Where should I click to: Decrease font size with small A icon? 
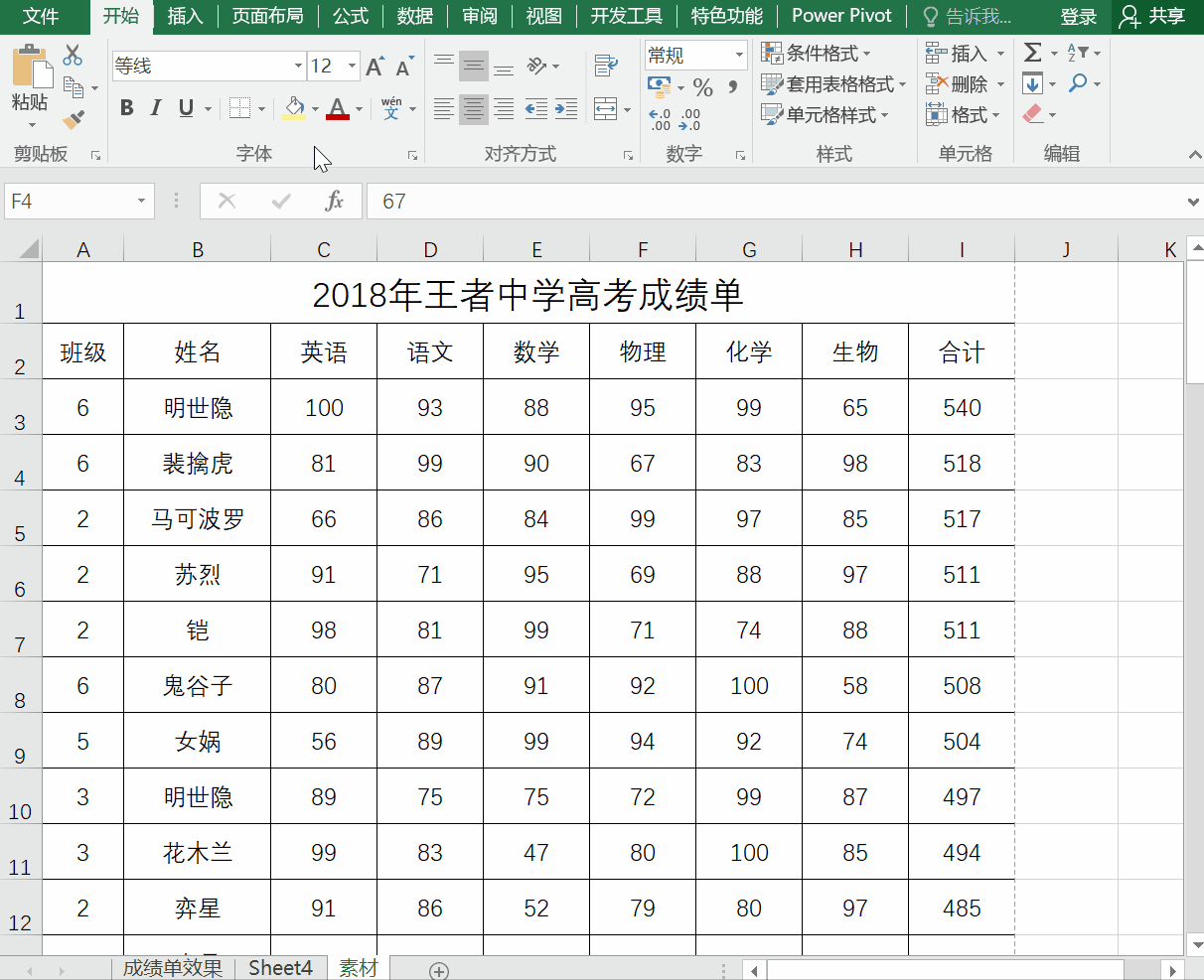tap(404, 68)
